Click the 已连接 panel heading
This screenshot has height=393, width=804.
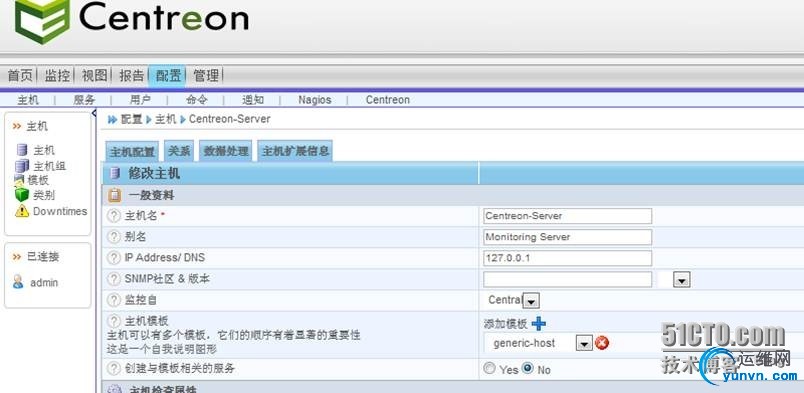(x=43, y=257)
